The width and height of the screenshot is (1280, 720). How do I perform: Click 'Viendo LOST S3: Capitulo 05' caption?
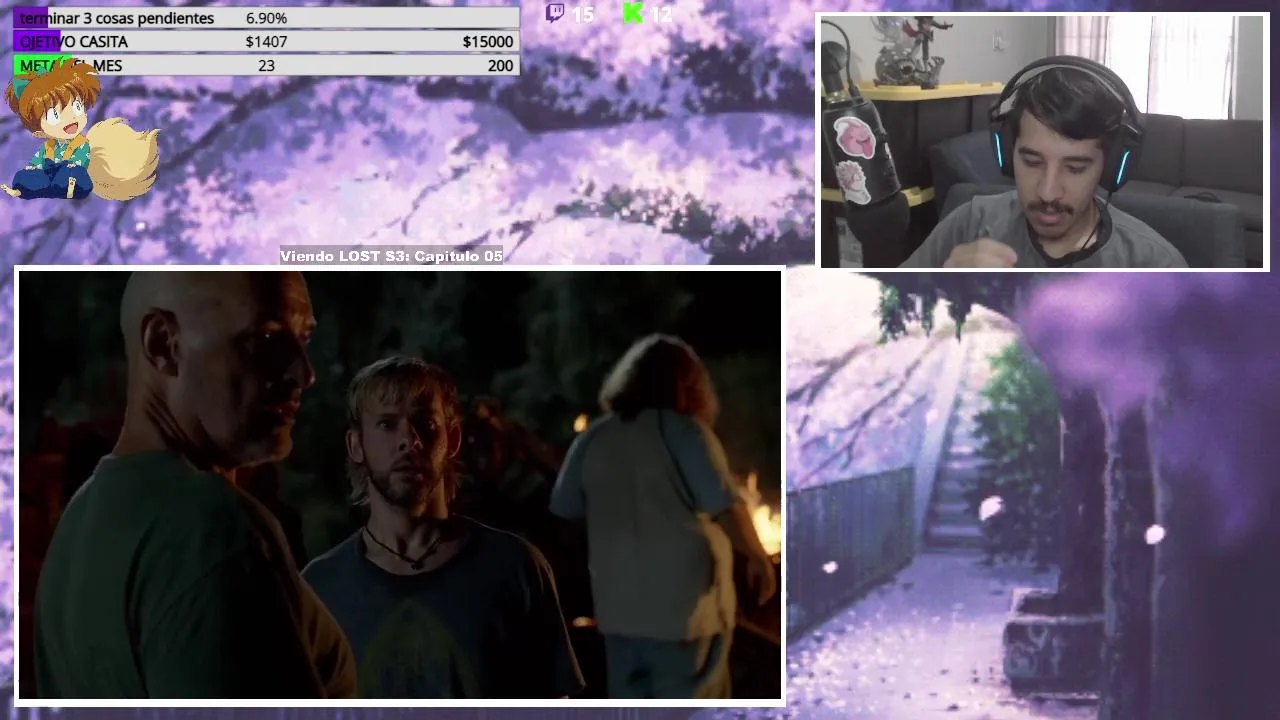391,256
